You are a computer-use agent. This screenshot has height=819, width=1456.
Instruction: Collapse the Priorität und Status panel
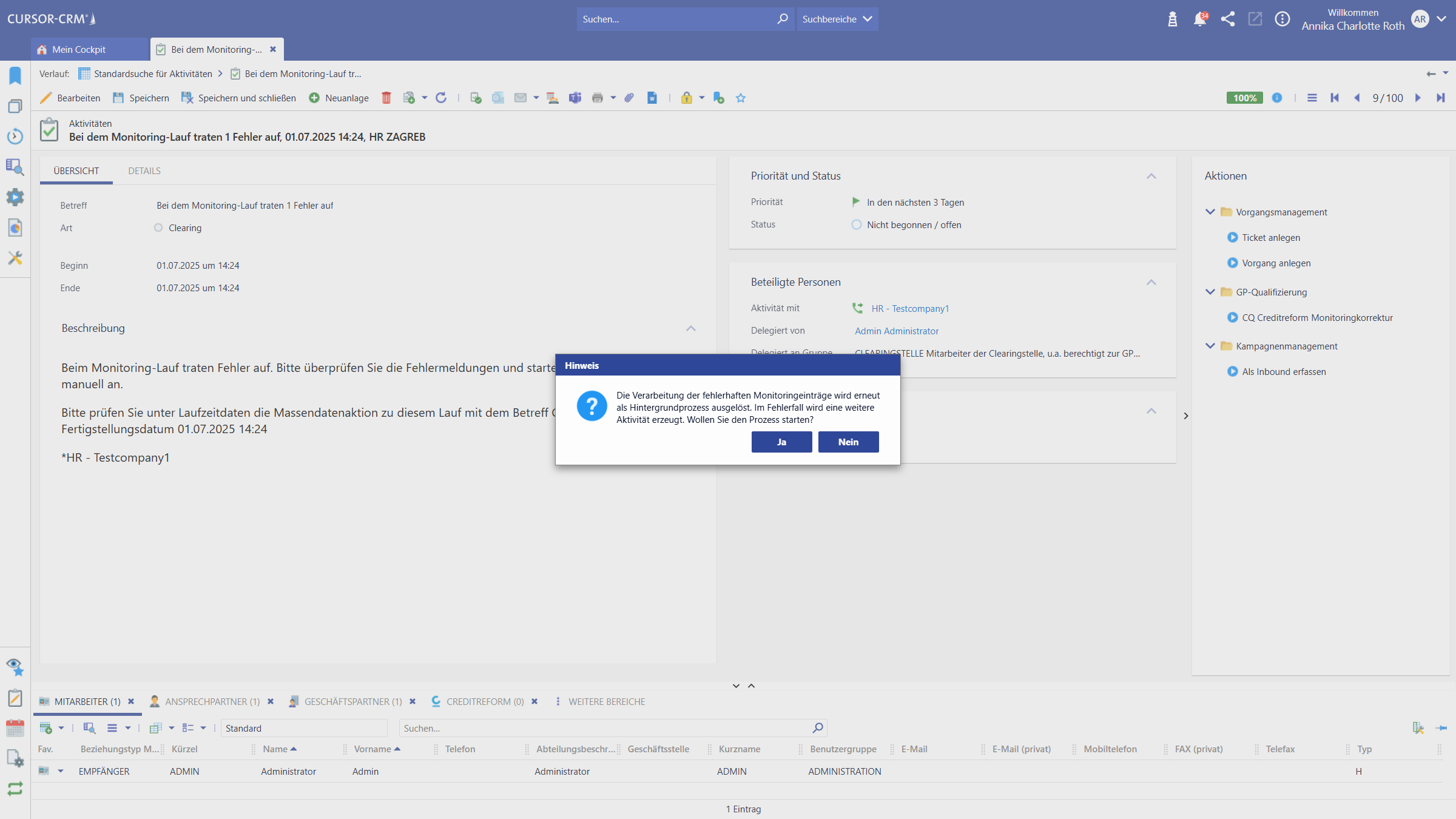point(1151,176)
